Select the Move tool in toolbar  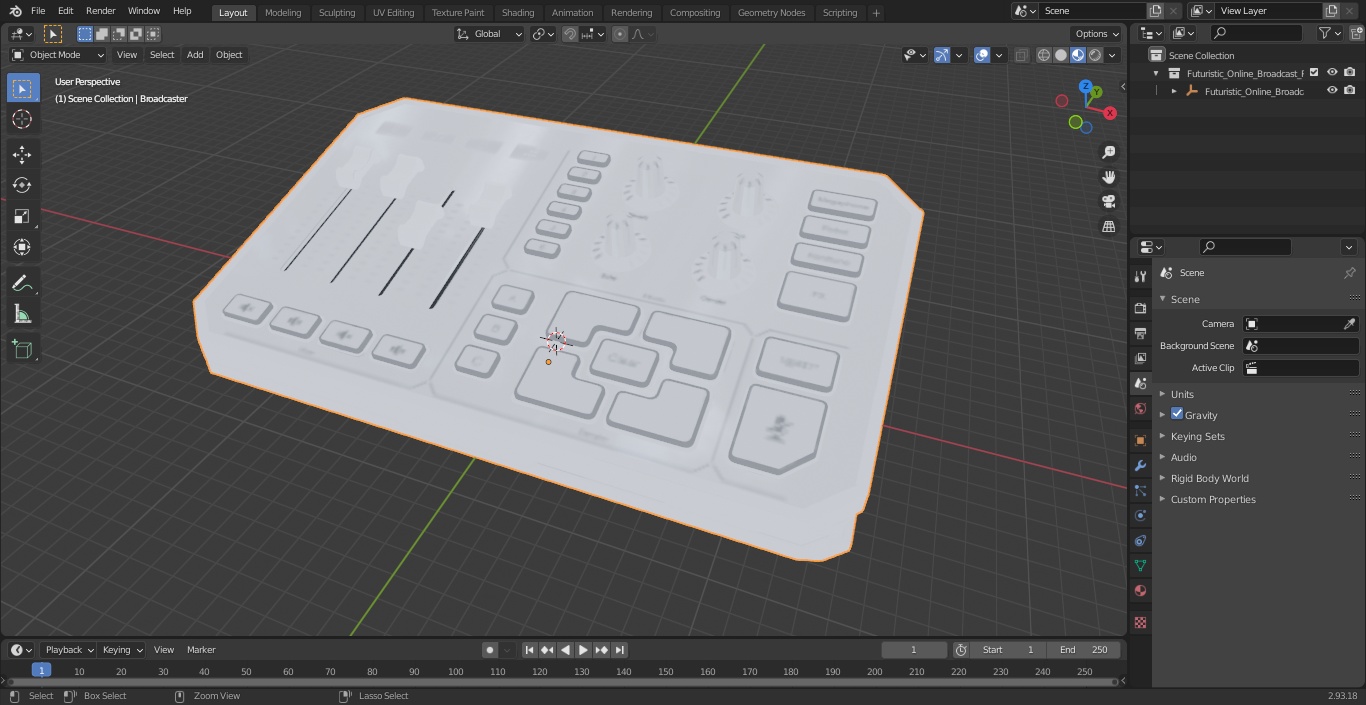(x=22, y=154)
